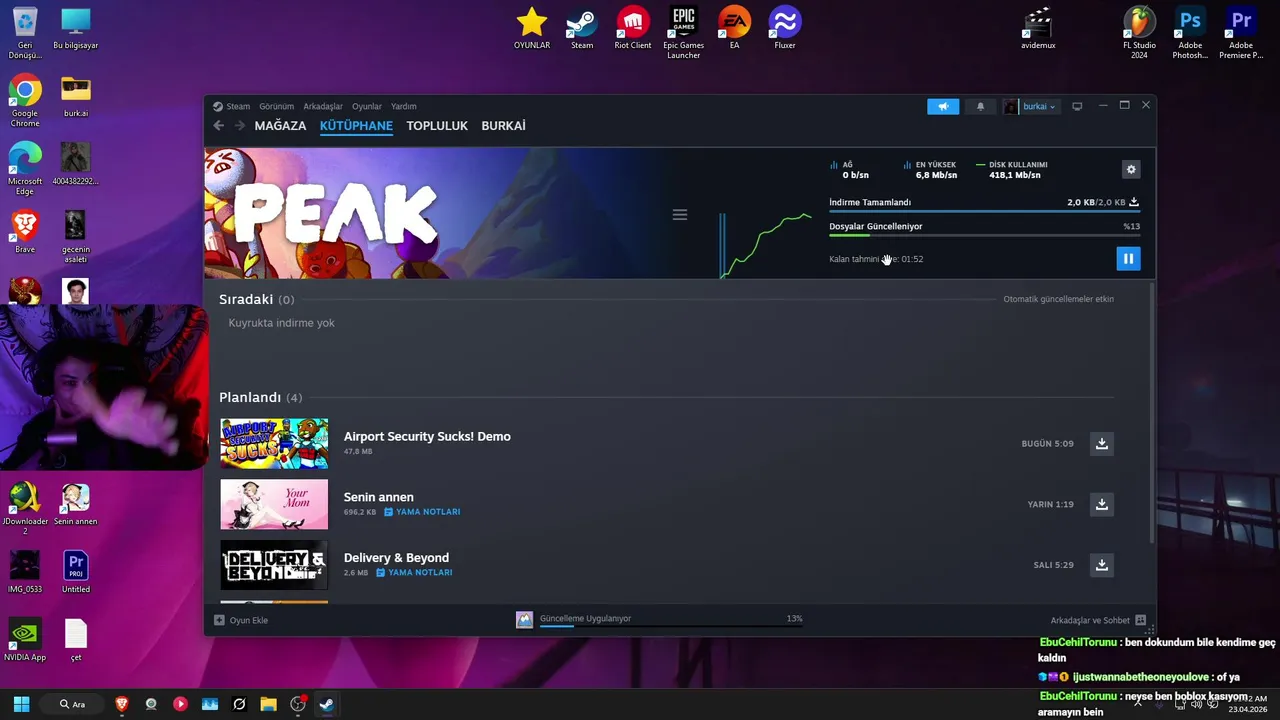Select the 'Airport Security Sucks! Demo' title
This screenshot has width=1280, height=720.
tap(427, 437)
